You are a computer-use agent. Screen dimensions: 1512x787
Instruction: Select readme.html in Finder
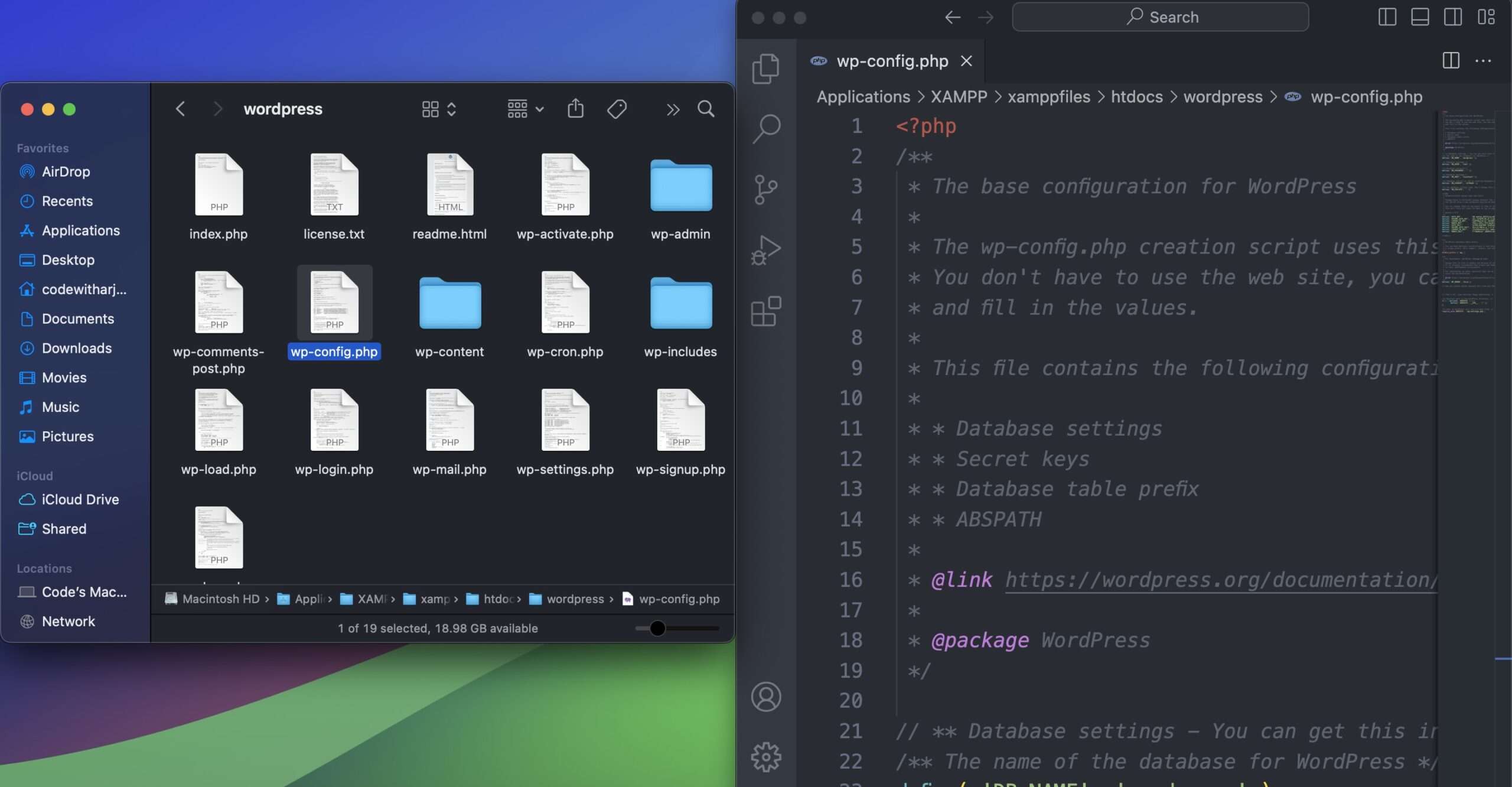(x=449, y=197)
